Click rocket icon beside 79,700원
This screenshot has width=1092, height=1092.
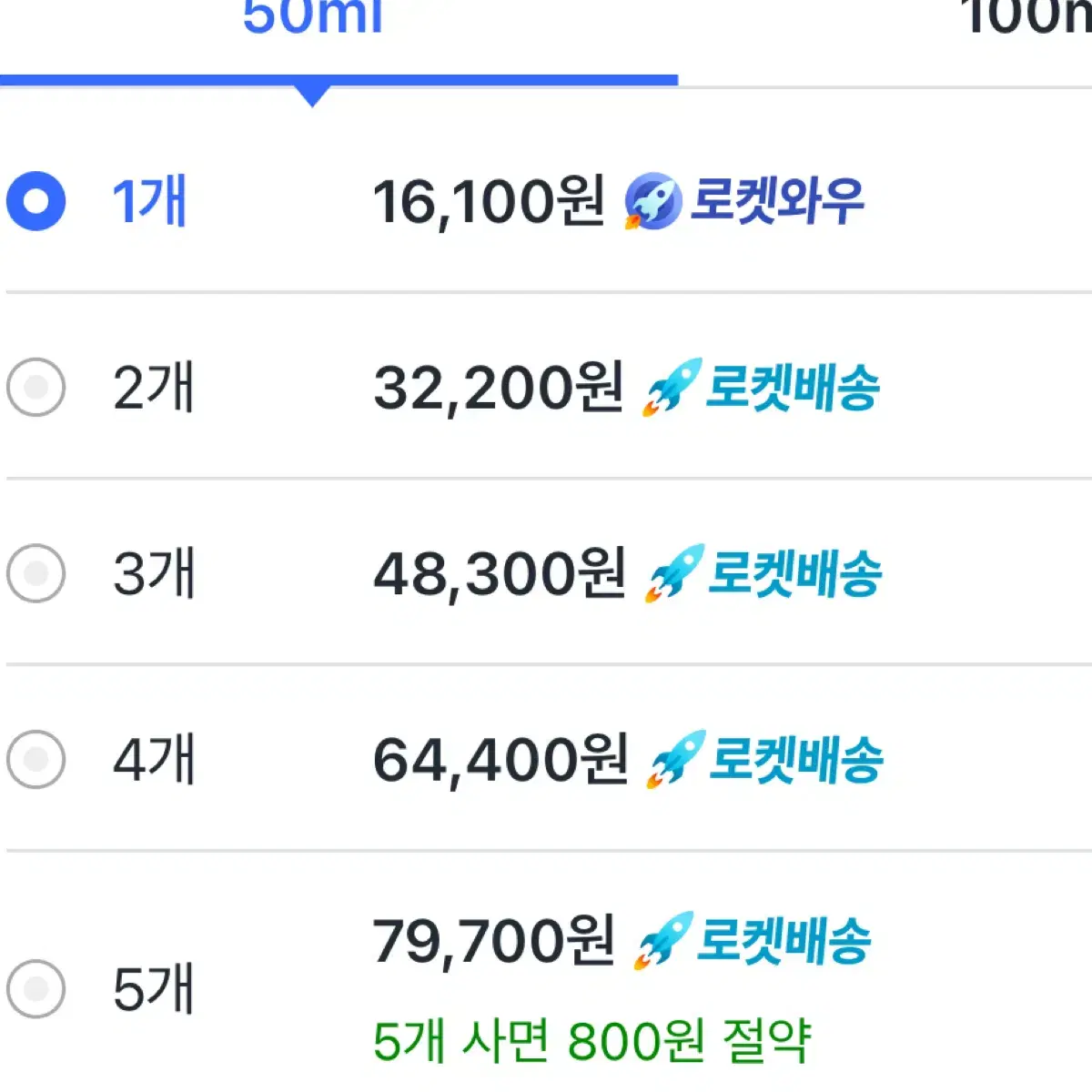click(x=663, y=940)
